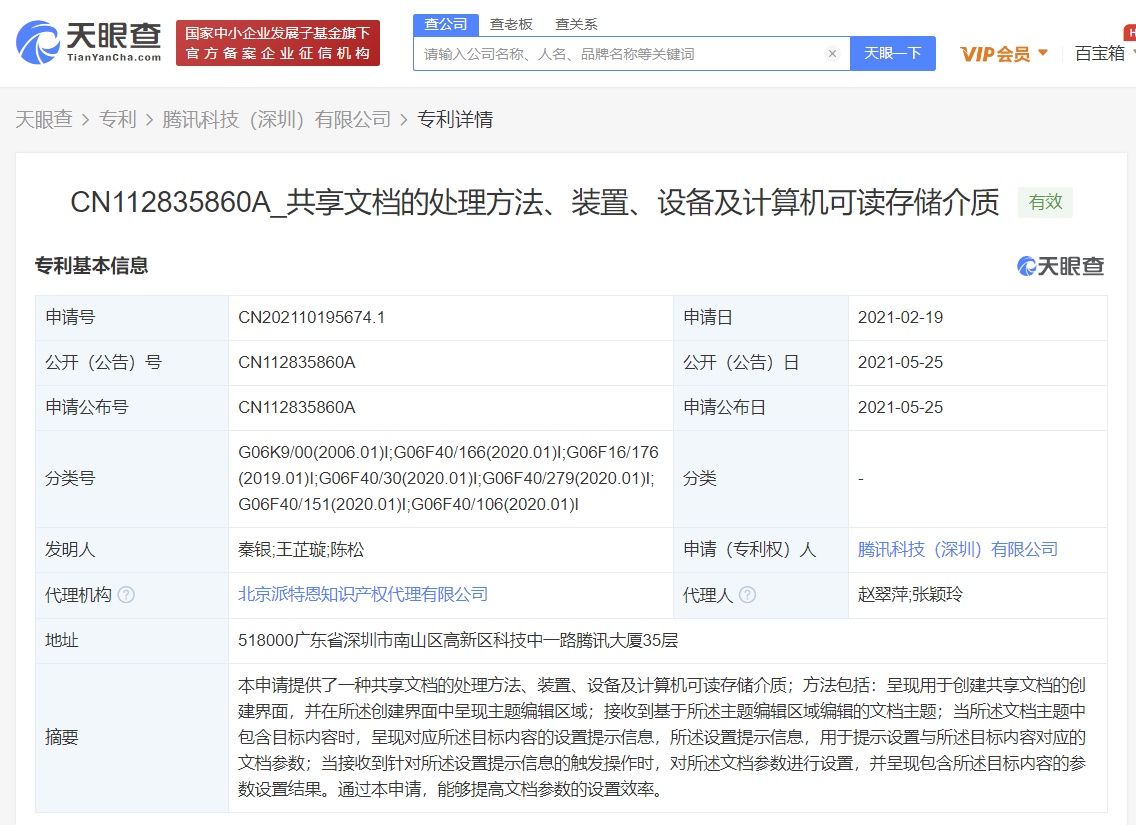Screen dimensions: 1136x825
Task: Switch to the 查关系 search tab
Action: (576, 23)
